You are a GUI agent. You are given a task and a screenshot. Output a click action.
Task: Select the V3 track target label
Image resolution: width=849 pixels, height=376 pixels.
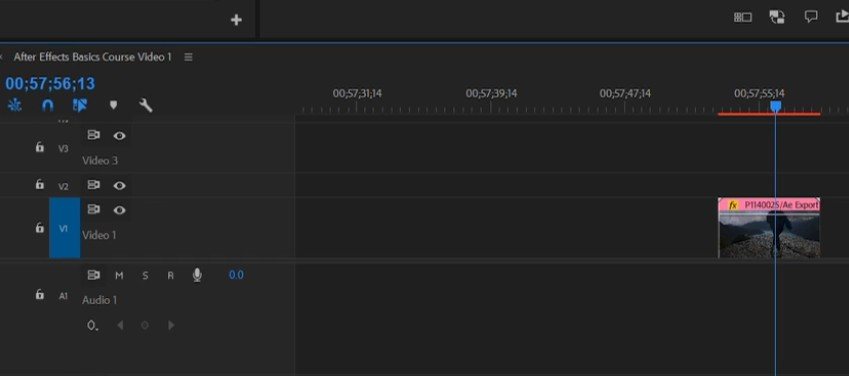click(63, 148)
